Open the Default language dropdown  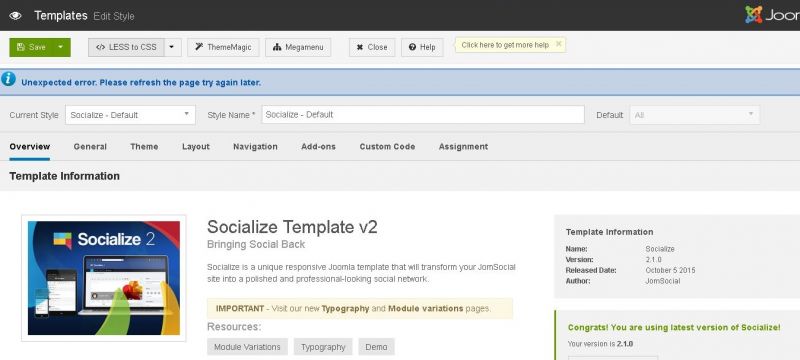[694, 115]
